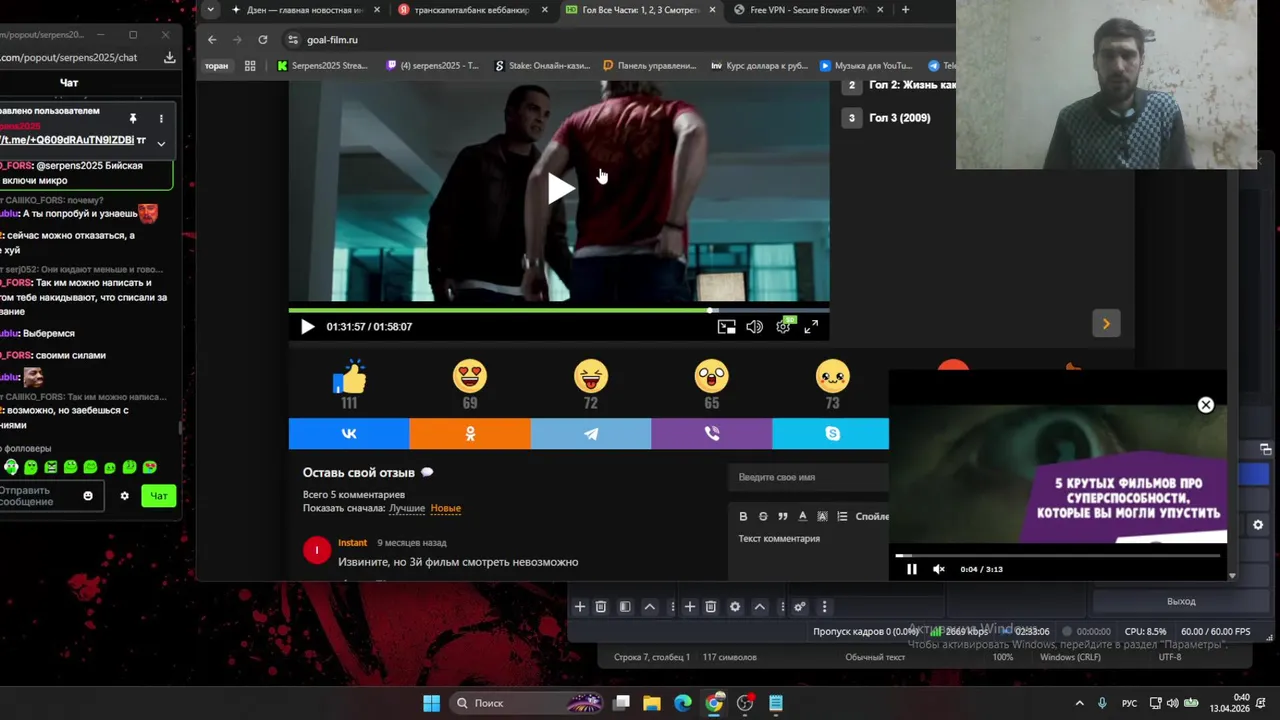Open the Курс доллара к рублю bookmark
The image size is (1280, 720).
click(x=760, y=66)
